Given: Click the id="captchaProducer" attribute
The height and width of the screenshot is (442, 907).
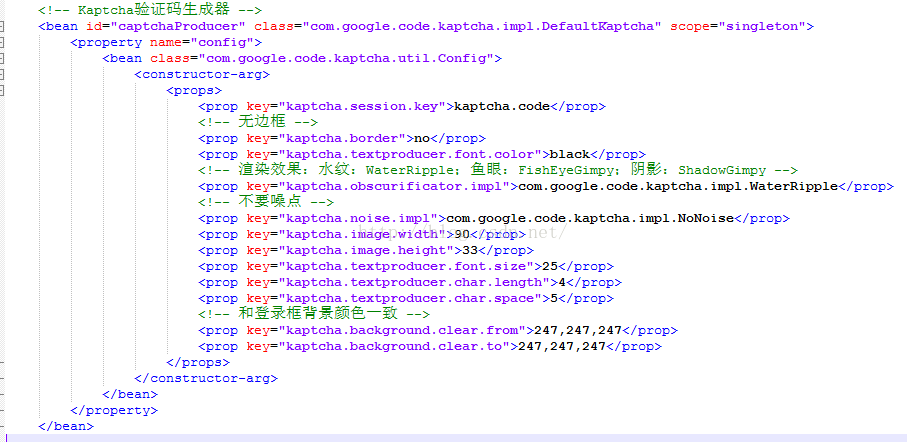Looking at the screenshot, I should coord(166,27).
